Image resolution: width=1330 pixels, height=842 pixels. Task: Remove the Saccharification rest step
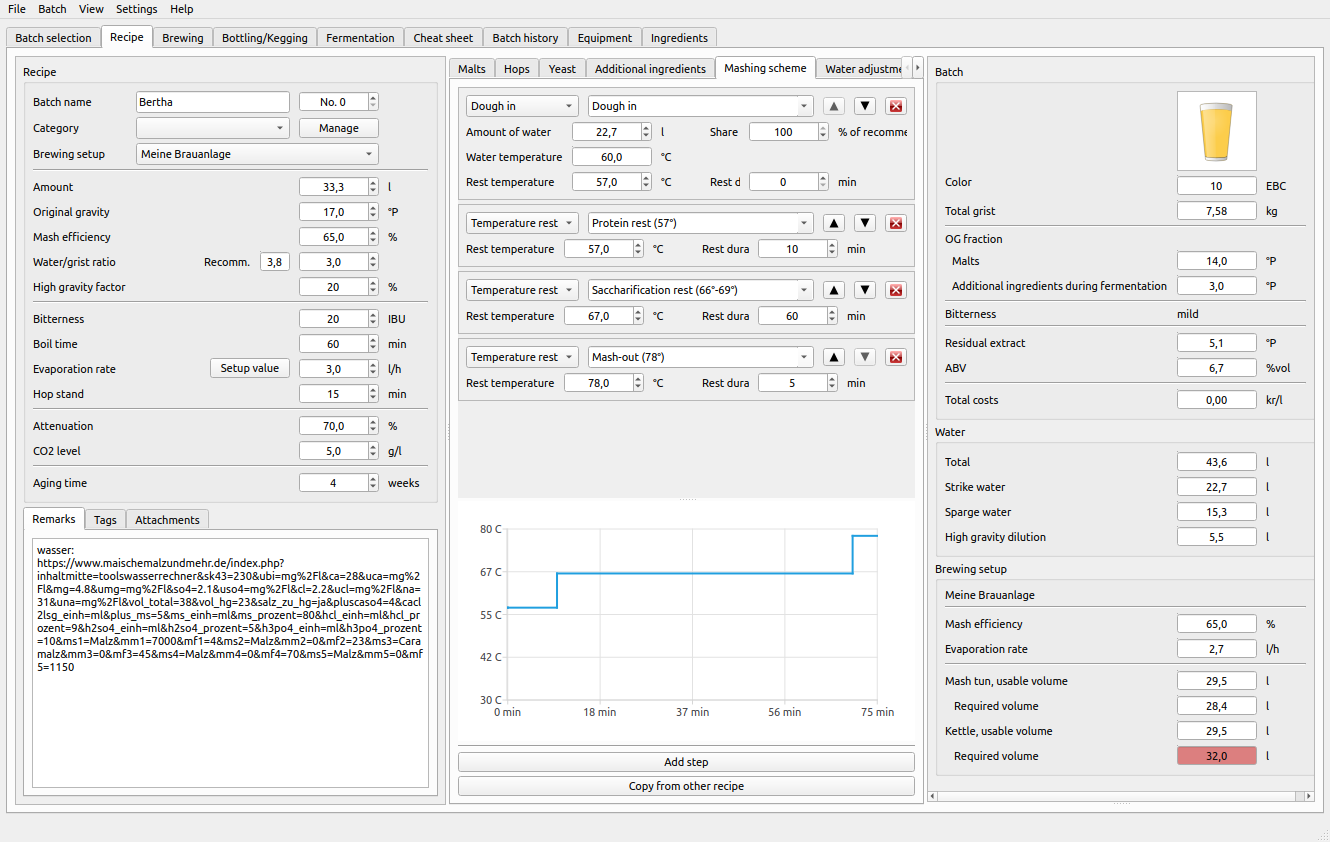pyautogui.click(x=896, y=290)
